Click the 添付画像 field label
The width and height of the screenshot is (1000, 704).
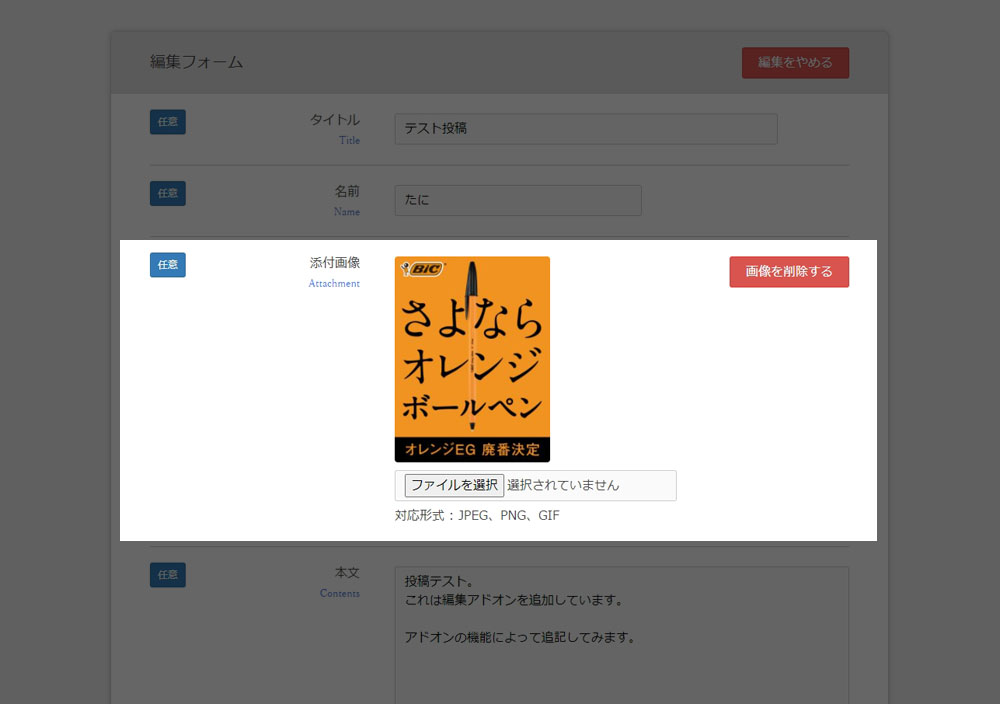[335, 263]
